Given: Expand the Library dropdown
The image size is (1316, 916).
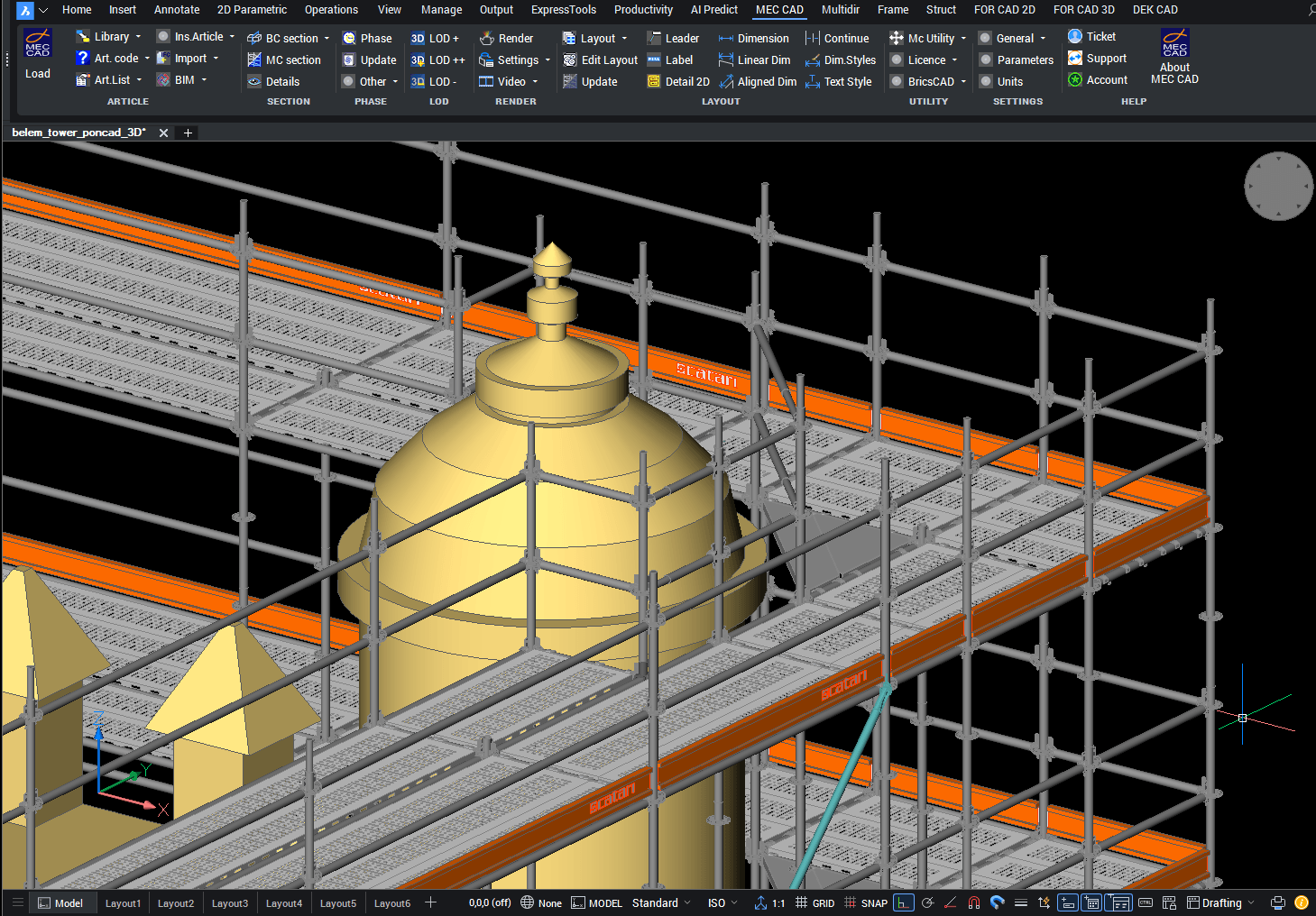Looking at the screenshot, I should (x=138, y=37).
